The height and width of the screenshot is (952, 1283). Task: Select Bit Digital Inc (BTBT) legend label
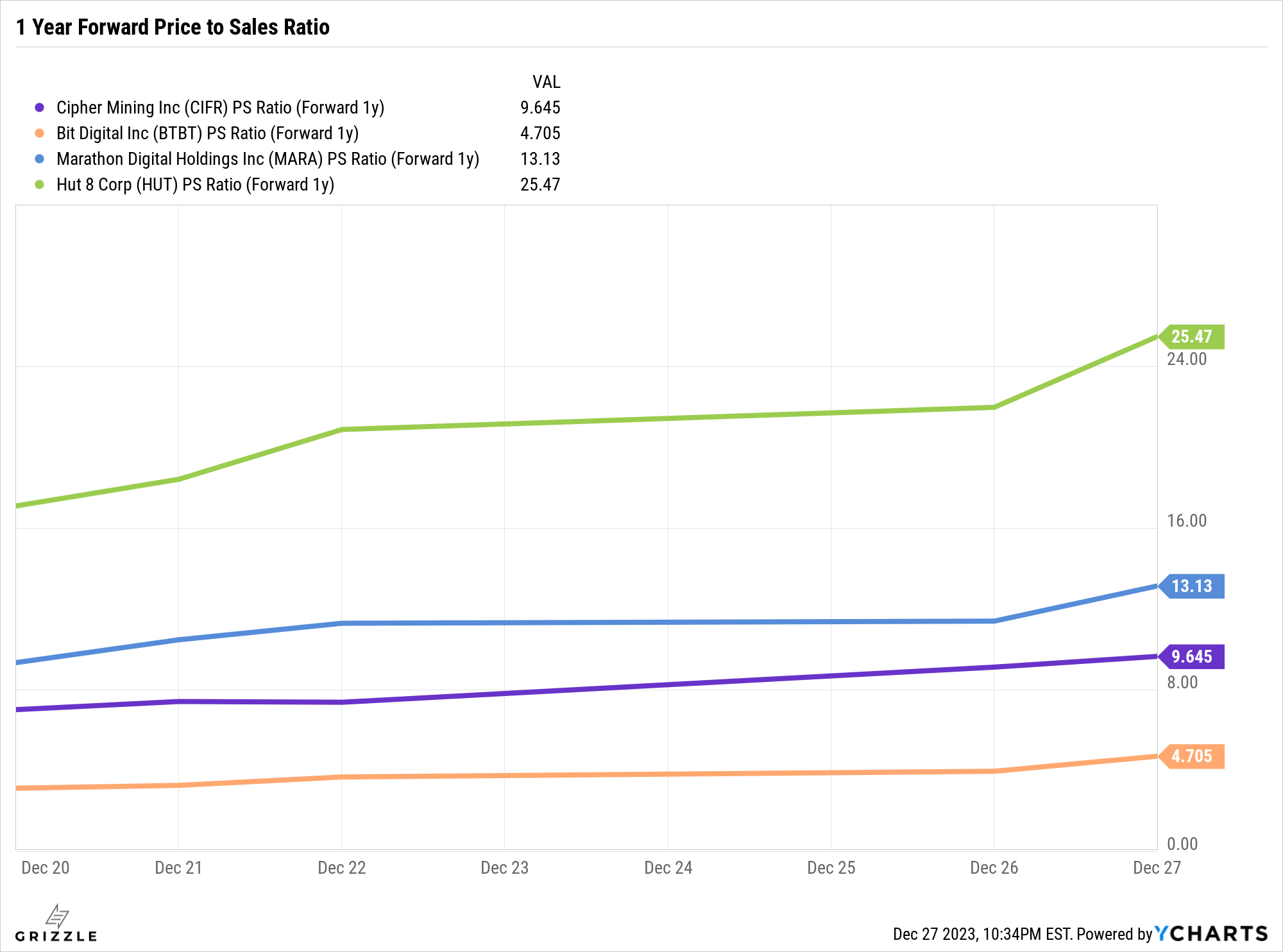tap(207, 133)
